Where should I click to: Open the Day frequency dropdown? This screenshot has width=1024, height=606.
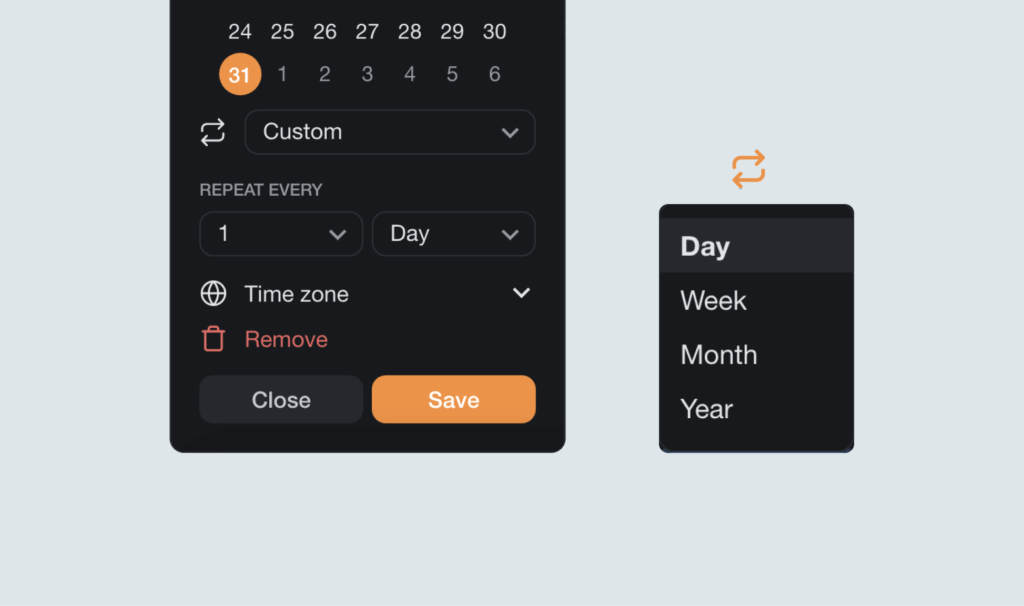tap(453, 233)
